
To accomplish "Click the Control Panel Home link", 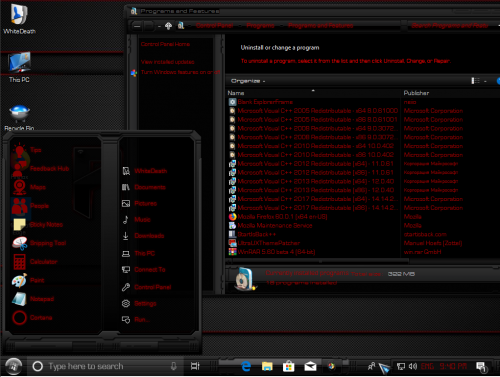I will point(165,44).
